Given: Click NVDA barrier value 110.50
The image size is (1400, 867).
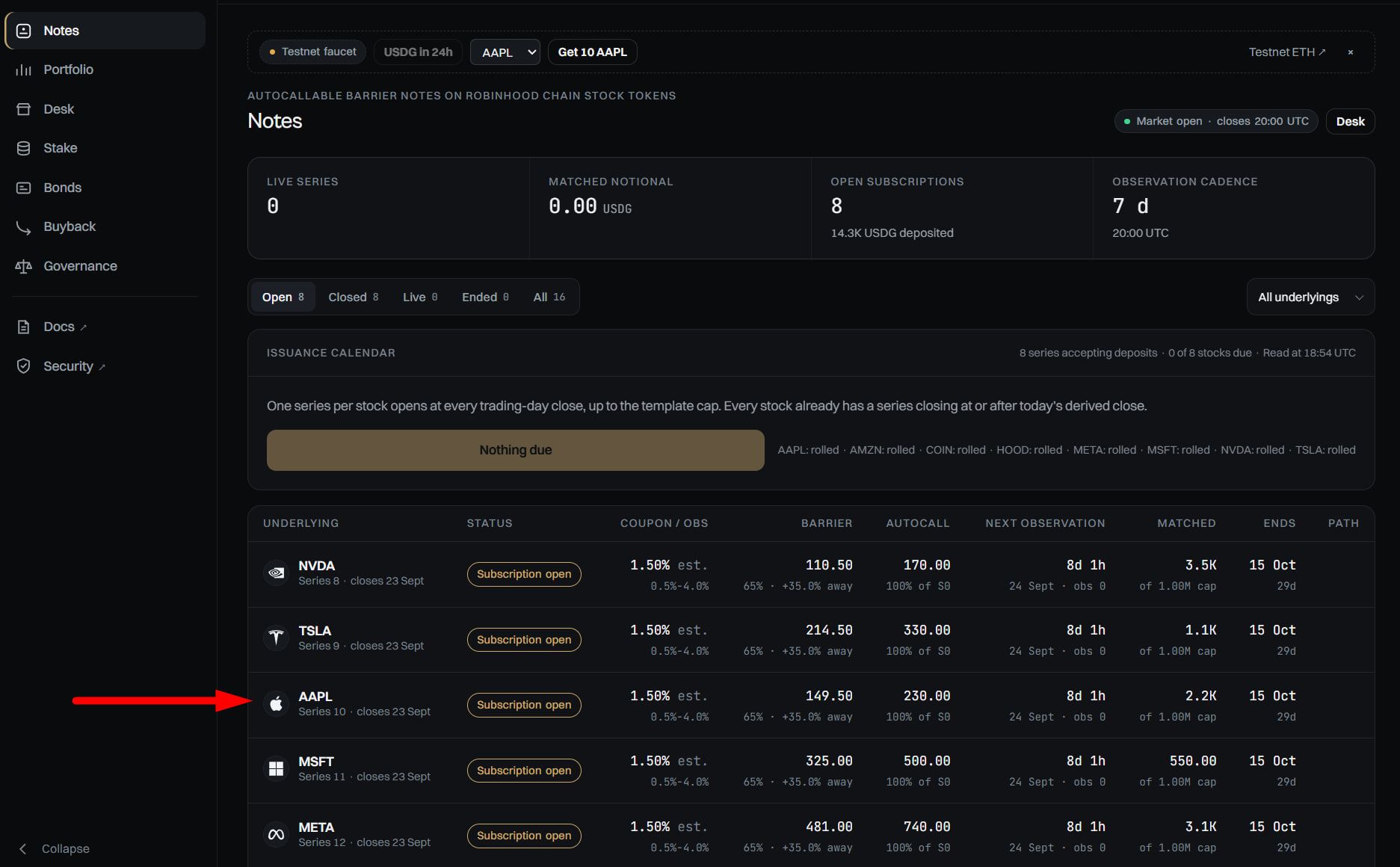Looking at the screenshot, I should point(829,565).
